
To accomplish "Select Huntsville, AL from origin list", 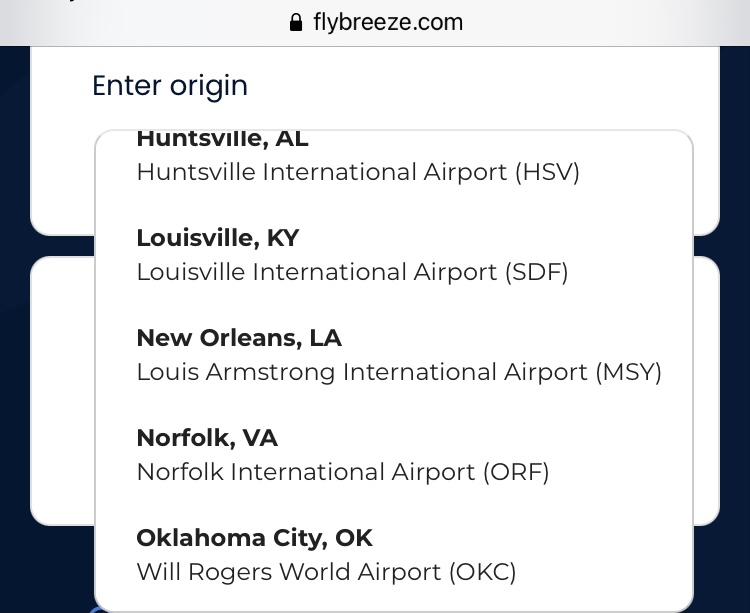I will click(x=222, y=139).
